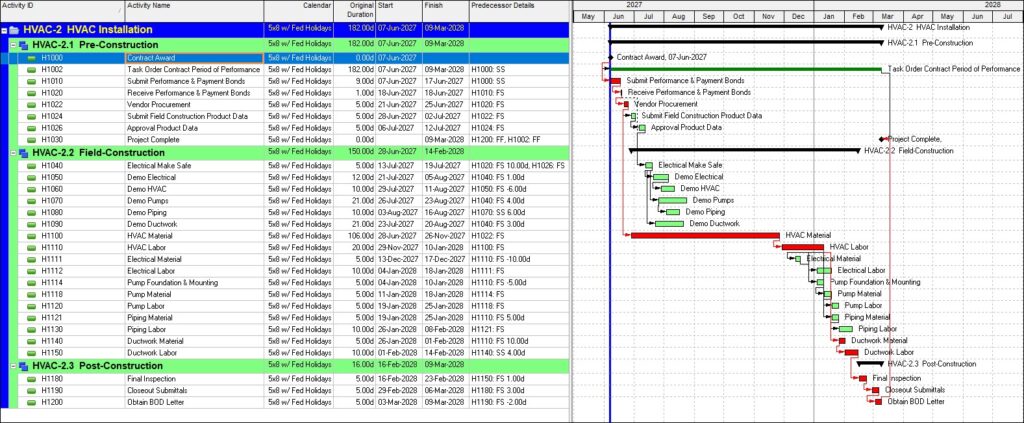Click the activity icon beside H1000
The image size is (1024, 423).
coord(31,58)
